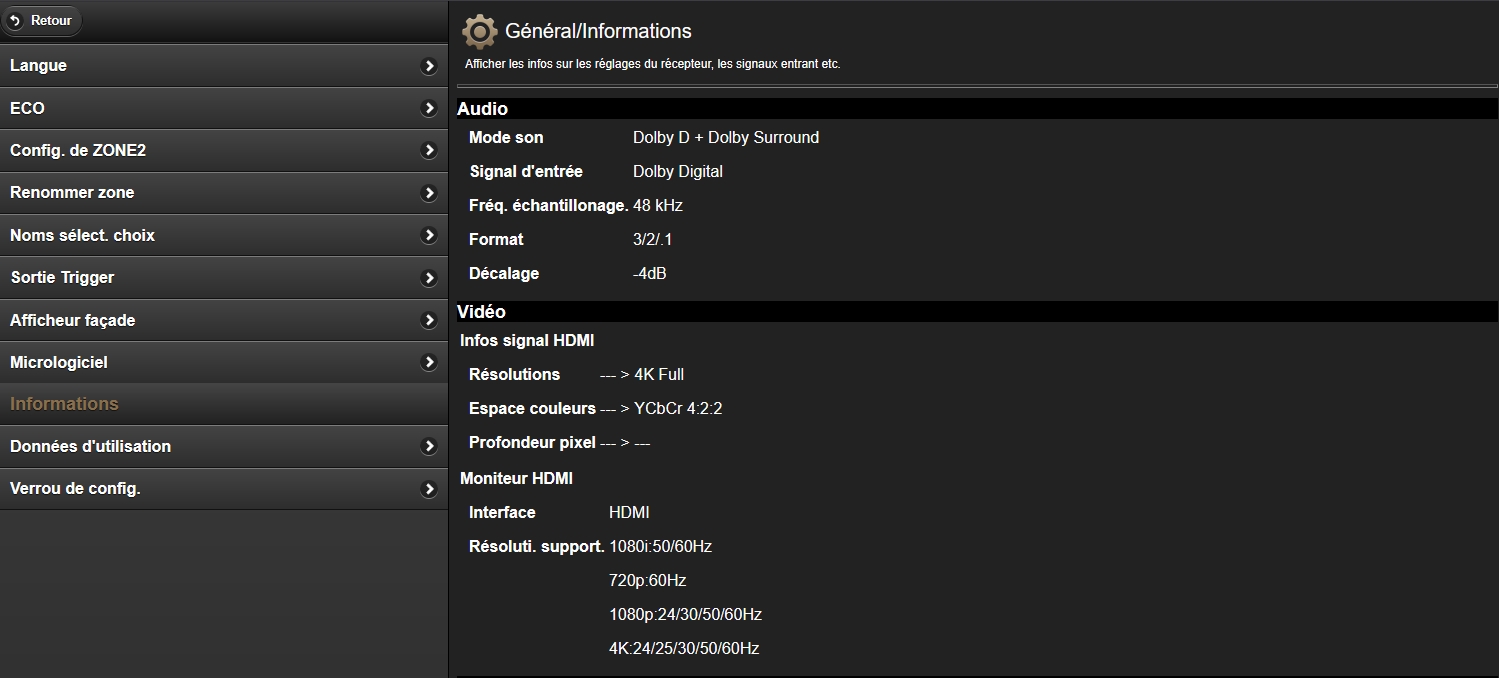Click the arrow icon next to Micrologiciel
Image resolution: width=1499 pixels, height=678 pixels.
click(x=429, y=363)
